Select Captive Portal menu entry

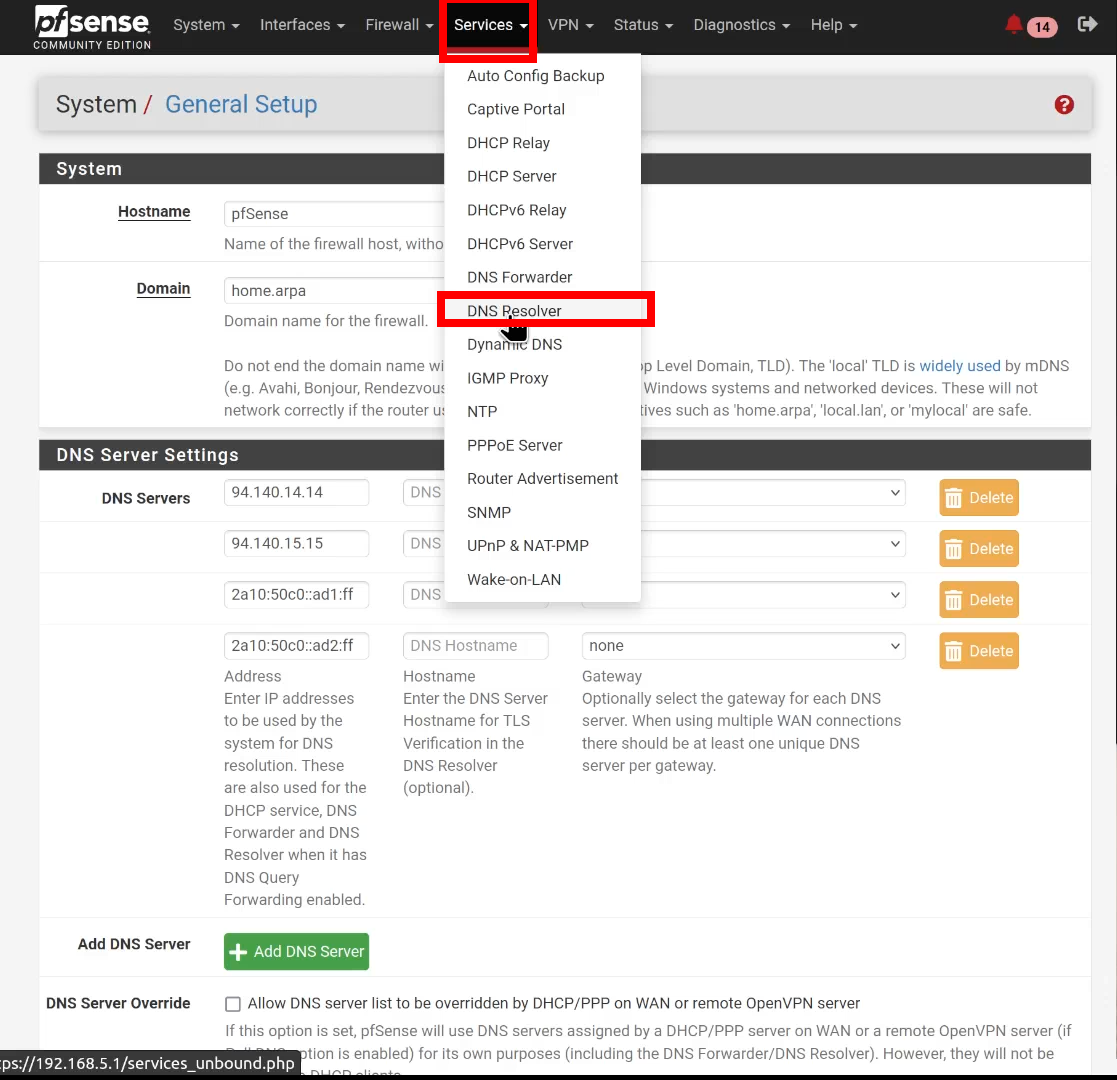542,109
